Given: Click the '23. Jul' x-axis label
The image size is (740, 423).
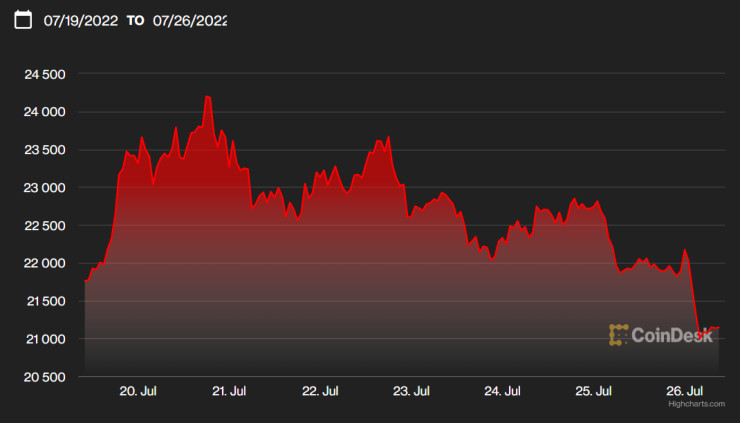Looking at the screenshot, I should click(x=413, y=392).
